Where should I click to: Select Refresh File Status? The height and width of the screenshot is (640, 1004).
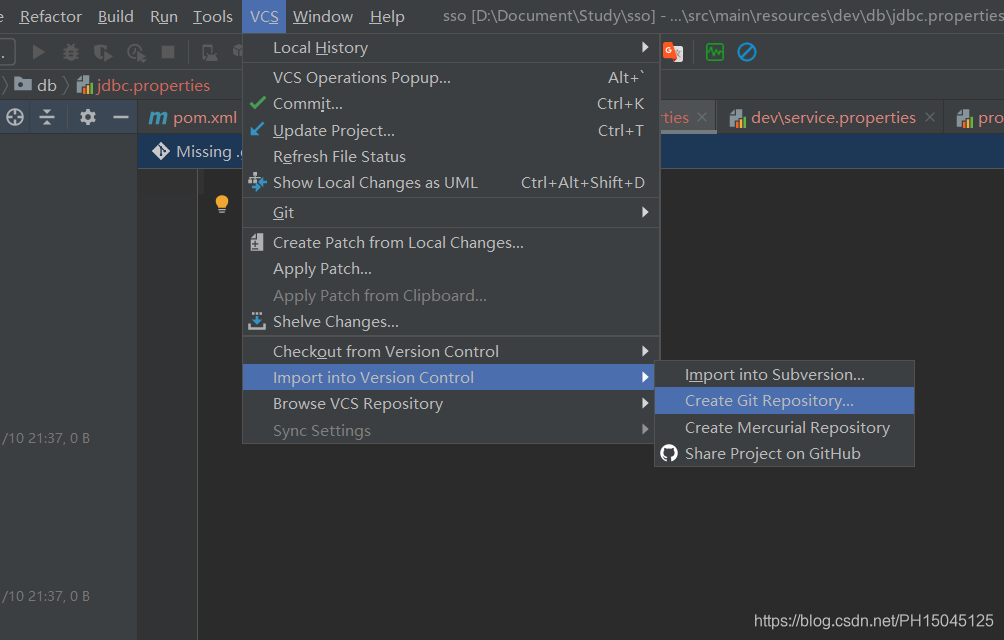click(451, 157)
